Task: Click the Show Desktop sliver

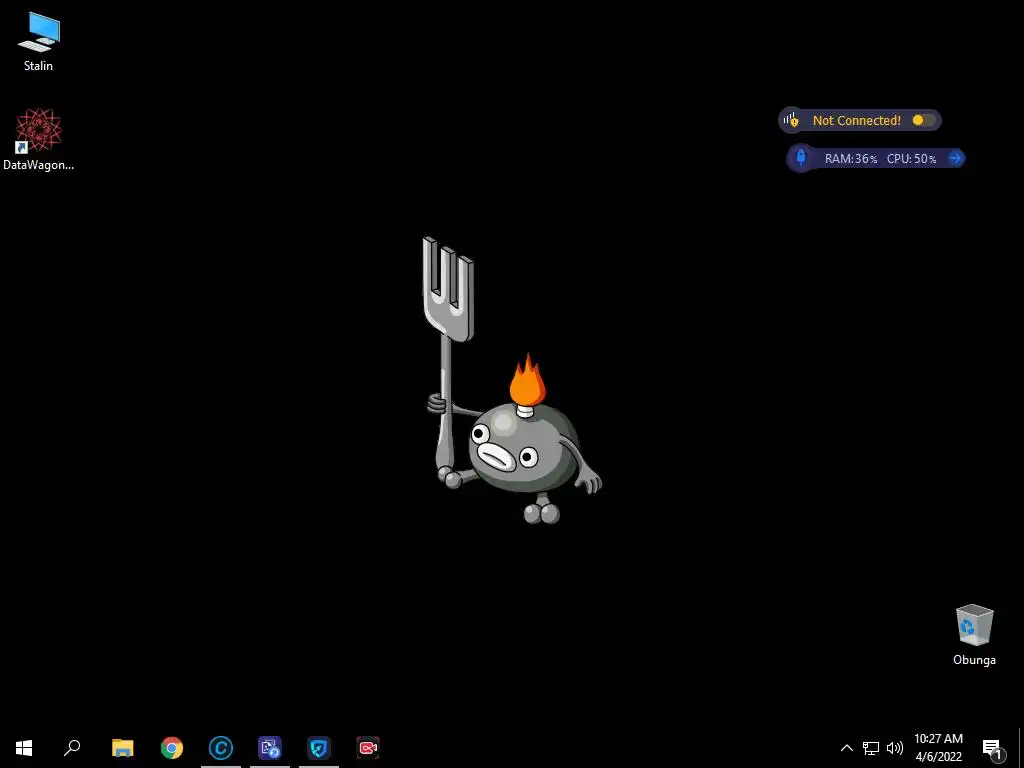Action: point(1021,748)
